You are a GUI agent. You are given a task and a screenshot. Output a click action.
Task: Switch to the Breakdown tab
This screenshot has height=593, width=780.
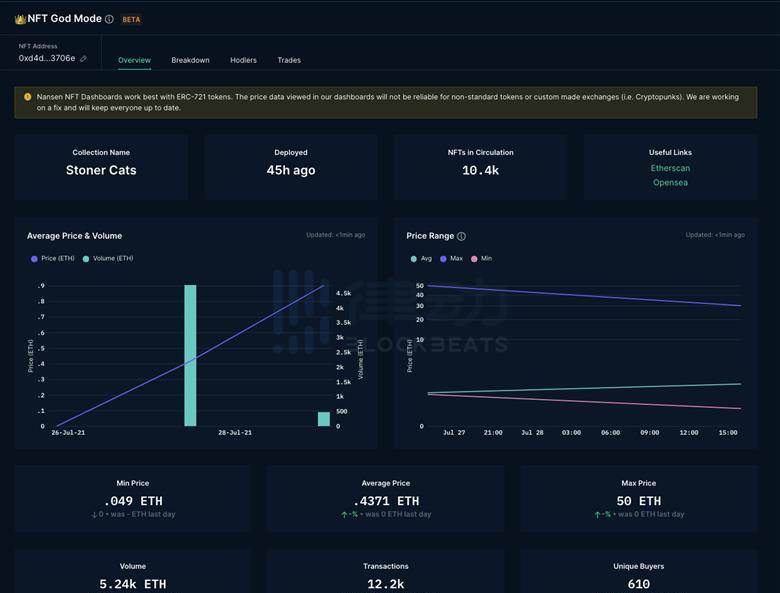(191, 60)
